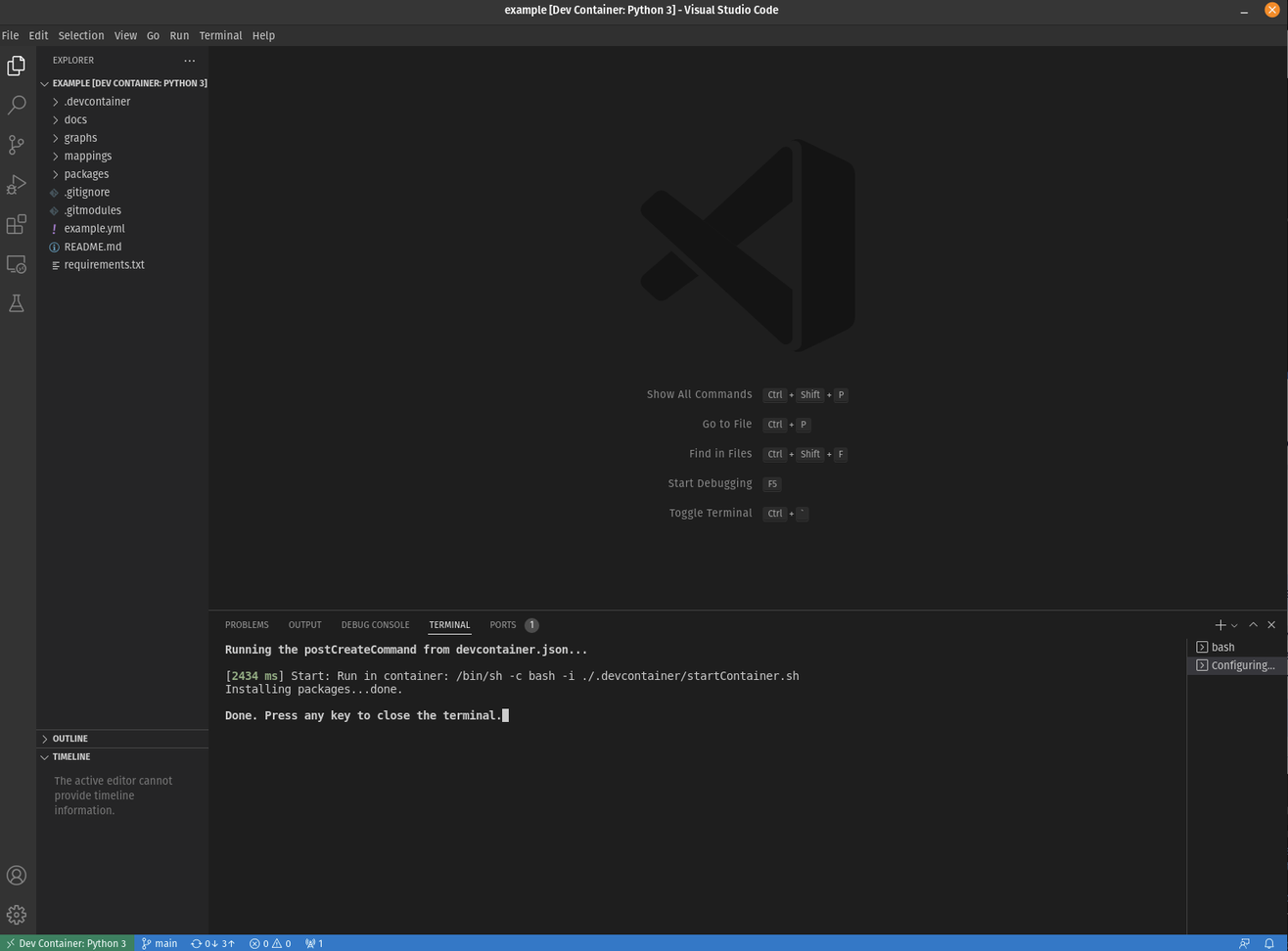
Task: Open the Explorer view in the activity bar
Action: coord(16,65)
